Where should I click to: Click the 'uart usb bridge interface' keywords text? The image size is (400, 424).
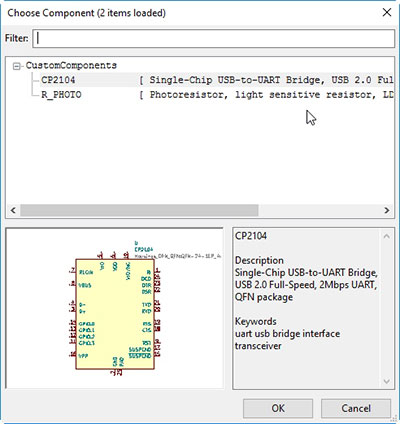(x=287, y=334)
